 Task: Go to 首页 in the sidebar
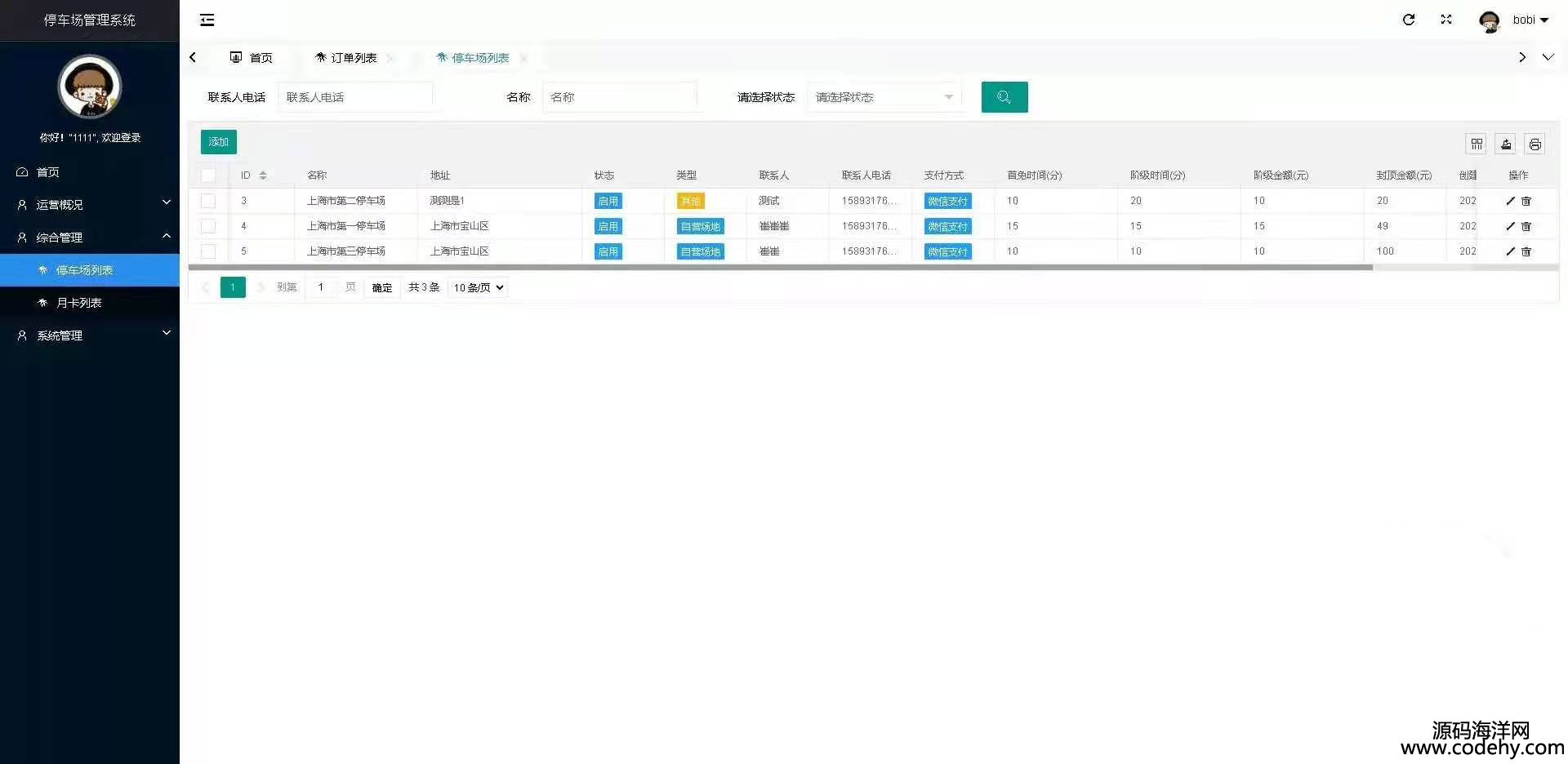coord(90,172)
